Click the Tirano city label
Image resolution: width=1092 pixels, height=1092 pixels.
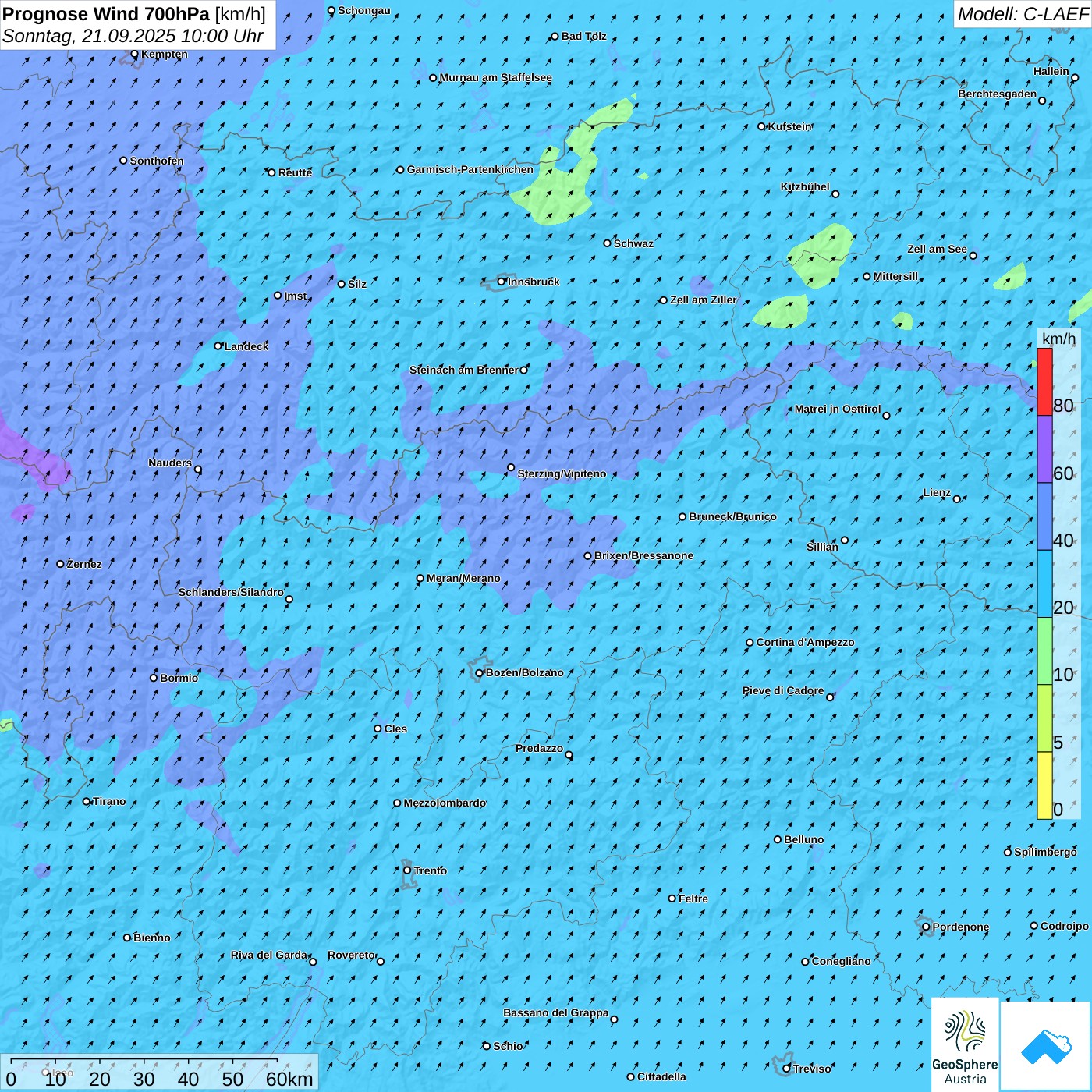(x=109, y=801)
